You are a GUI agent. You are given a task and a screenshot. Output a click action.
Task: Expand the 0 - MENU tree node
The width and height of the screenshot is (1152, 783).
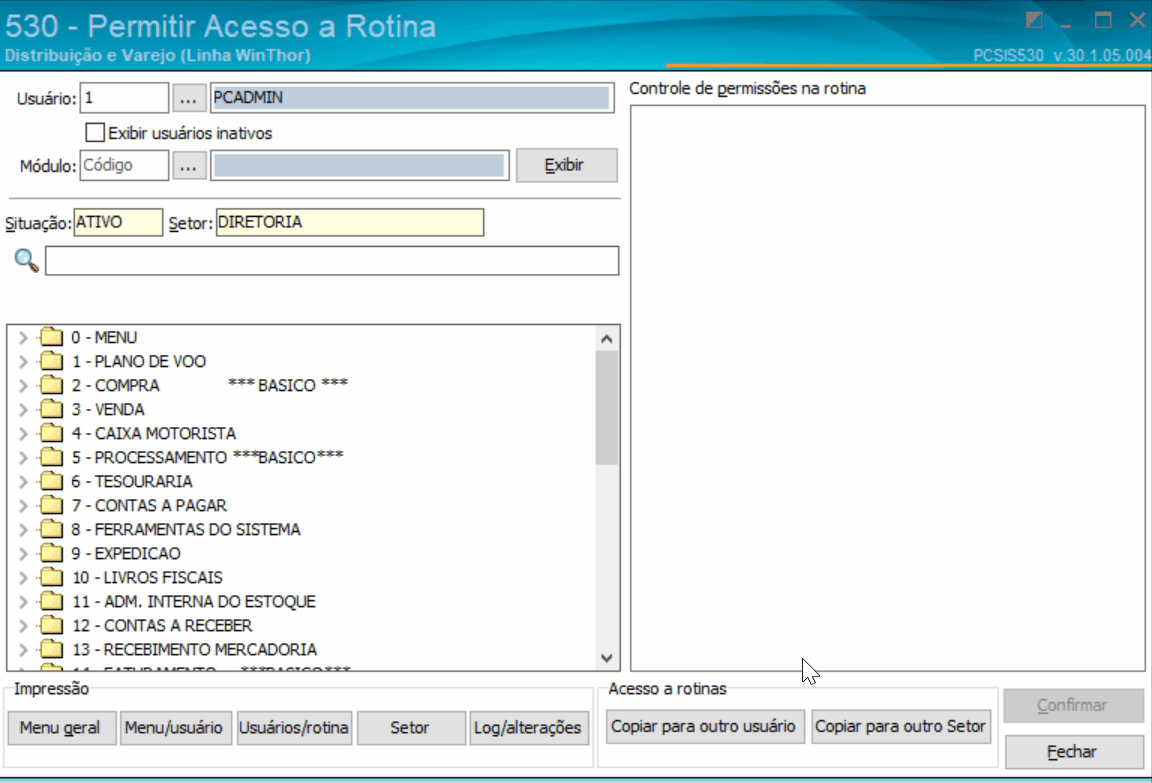click(x=23, y=337)
